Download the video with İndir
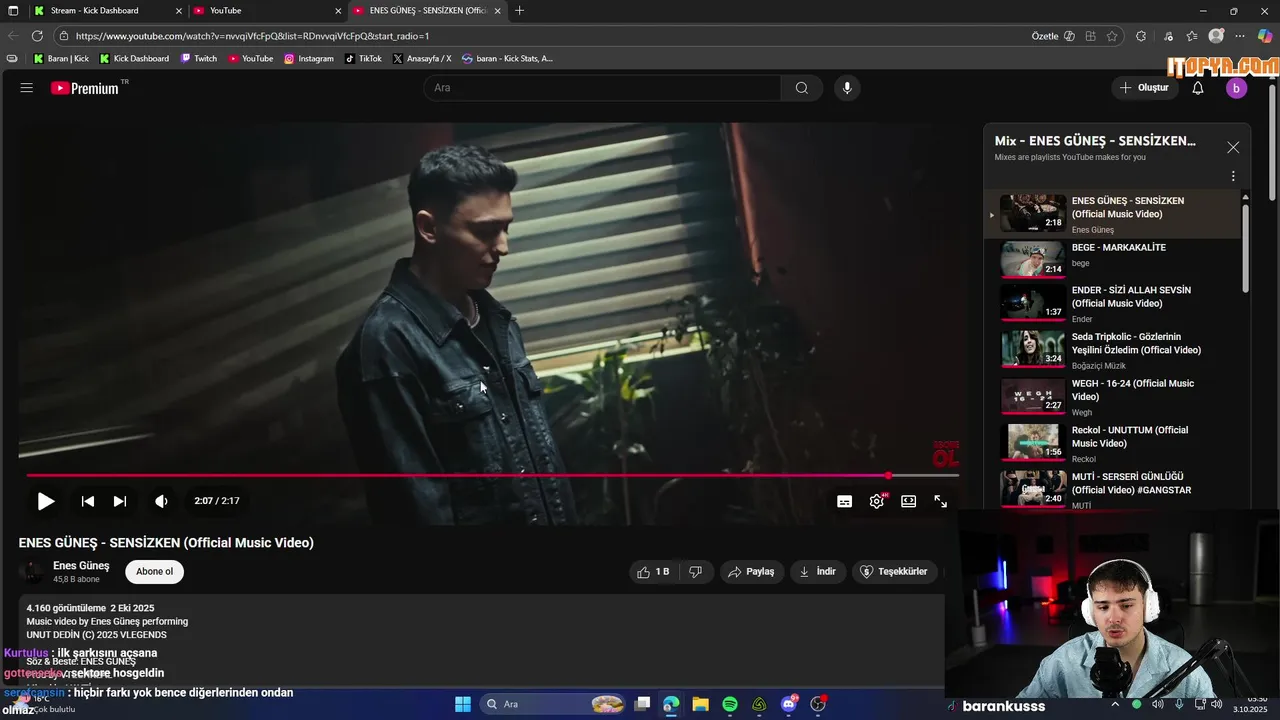 tap(817, 572)
